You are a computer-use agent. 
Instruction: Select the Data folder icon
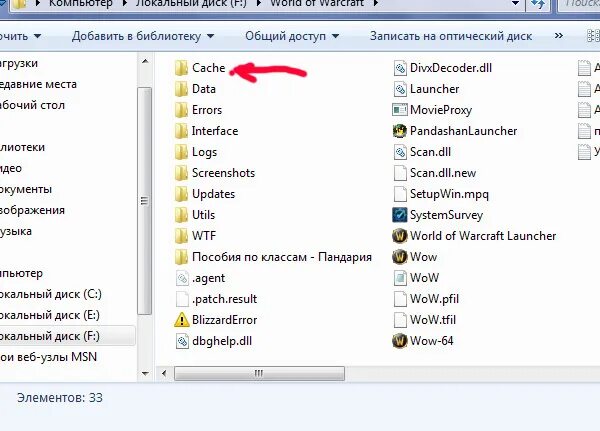181,89
